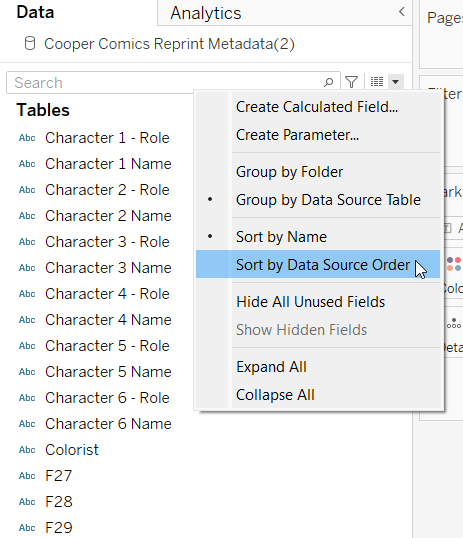This screenshot has width=463, height=538.
Task: Click inside the Search fields box
Action: point(165,83)
